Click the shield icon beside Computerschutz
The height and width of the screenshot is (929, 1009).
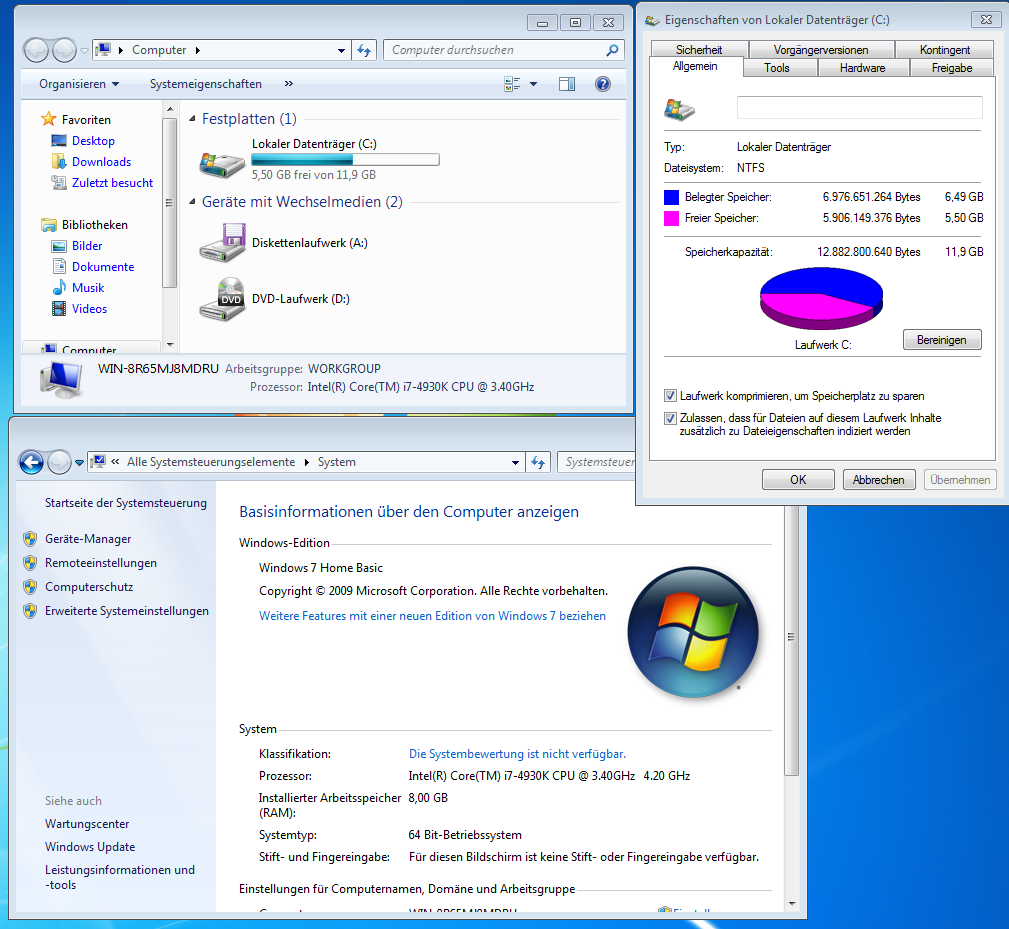(30, 587)
